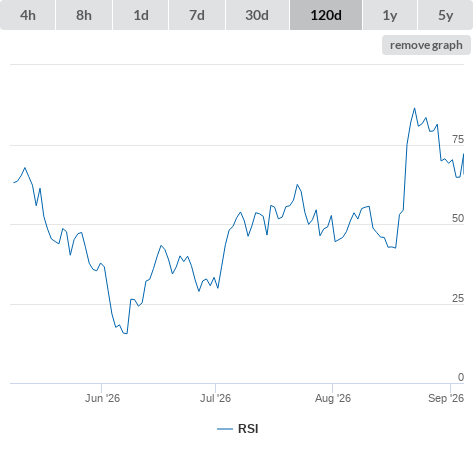
Task: Switch chart to 1y range
Action: pyautogui.click(x=390, y=15)
